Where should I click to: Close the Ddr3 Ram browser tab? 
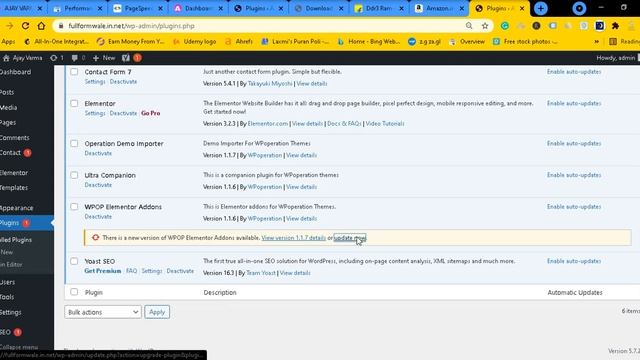[x=401, y=8]
